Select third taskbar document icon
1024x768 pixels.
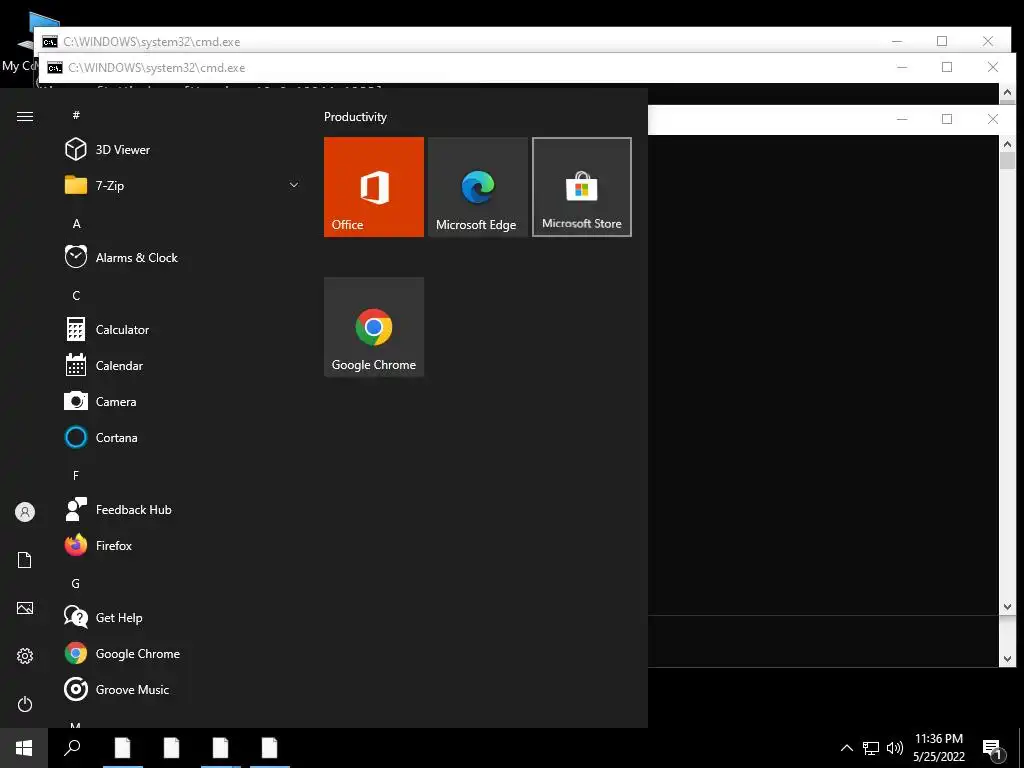221,748
